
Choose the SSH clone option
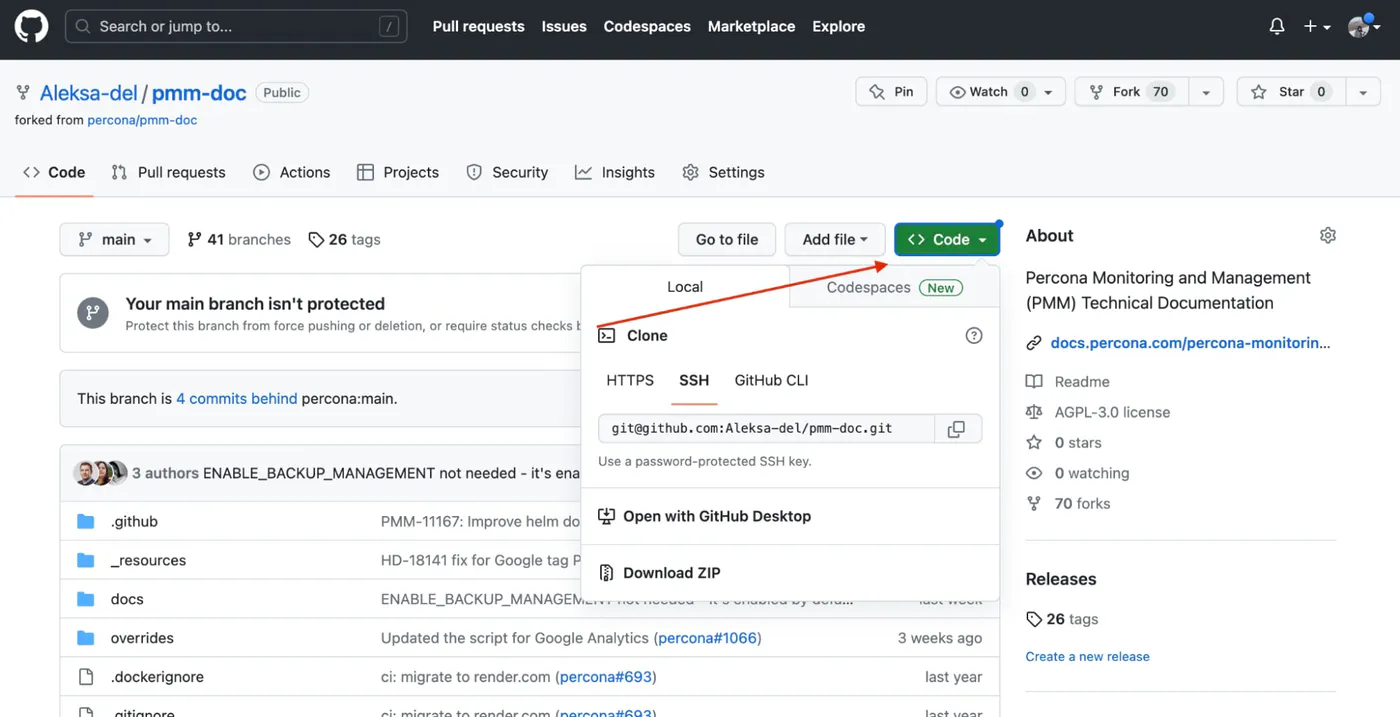coord(694,380)
